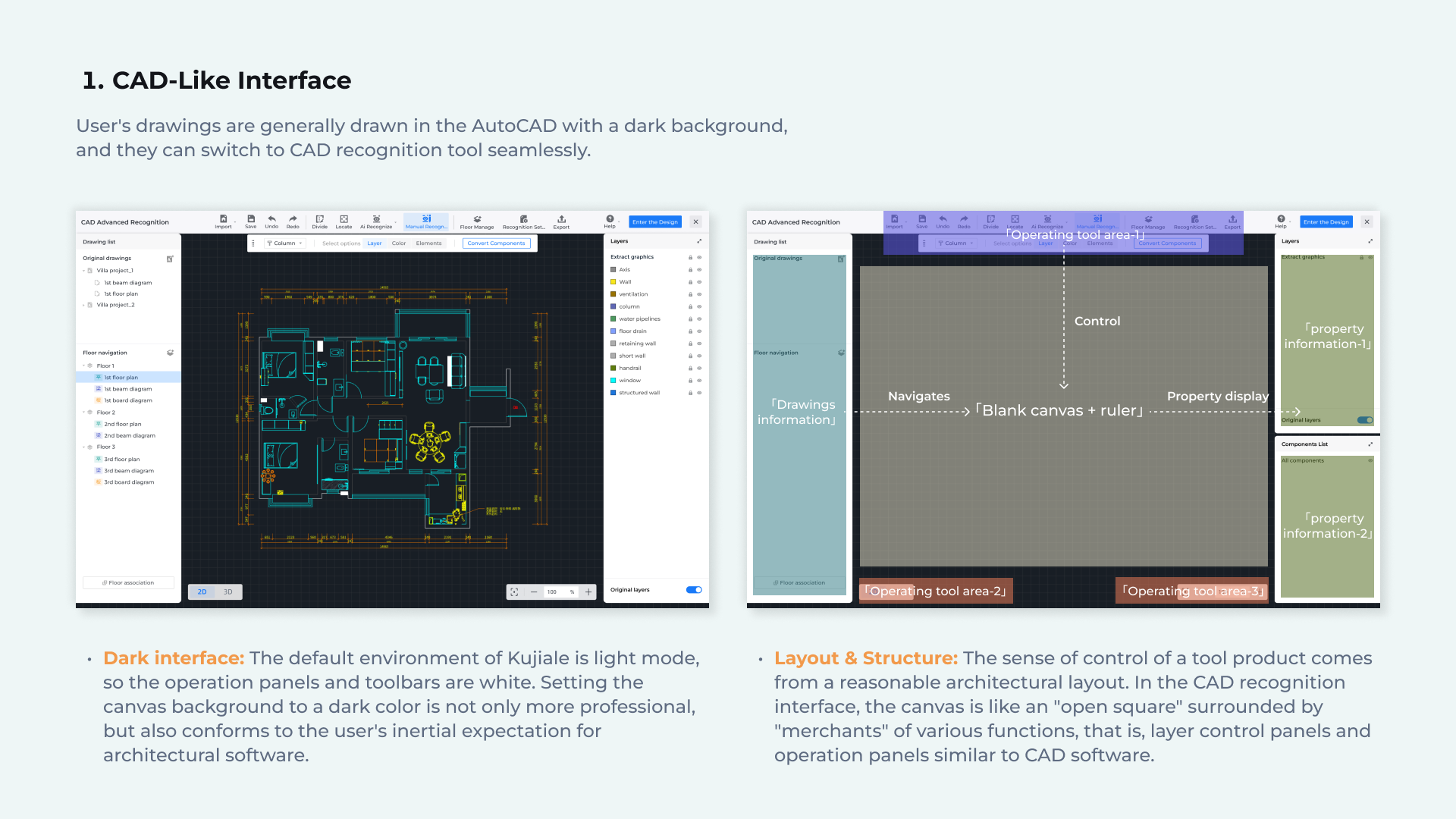This screenshot has height=819, width=1456.
Task: Click the Convert Components button in left screenshot
Action: click(x=496, y=243)
